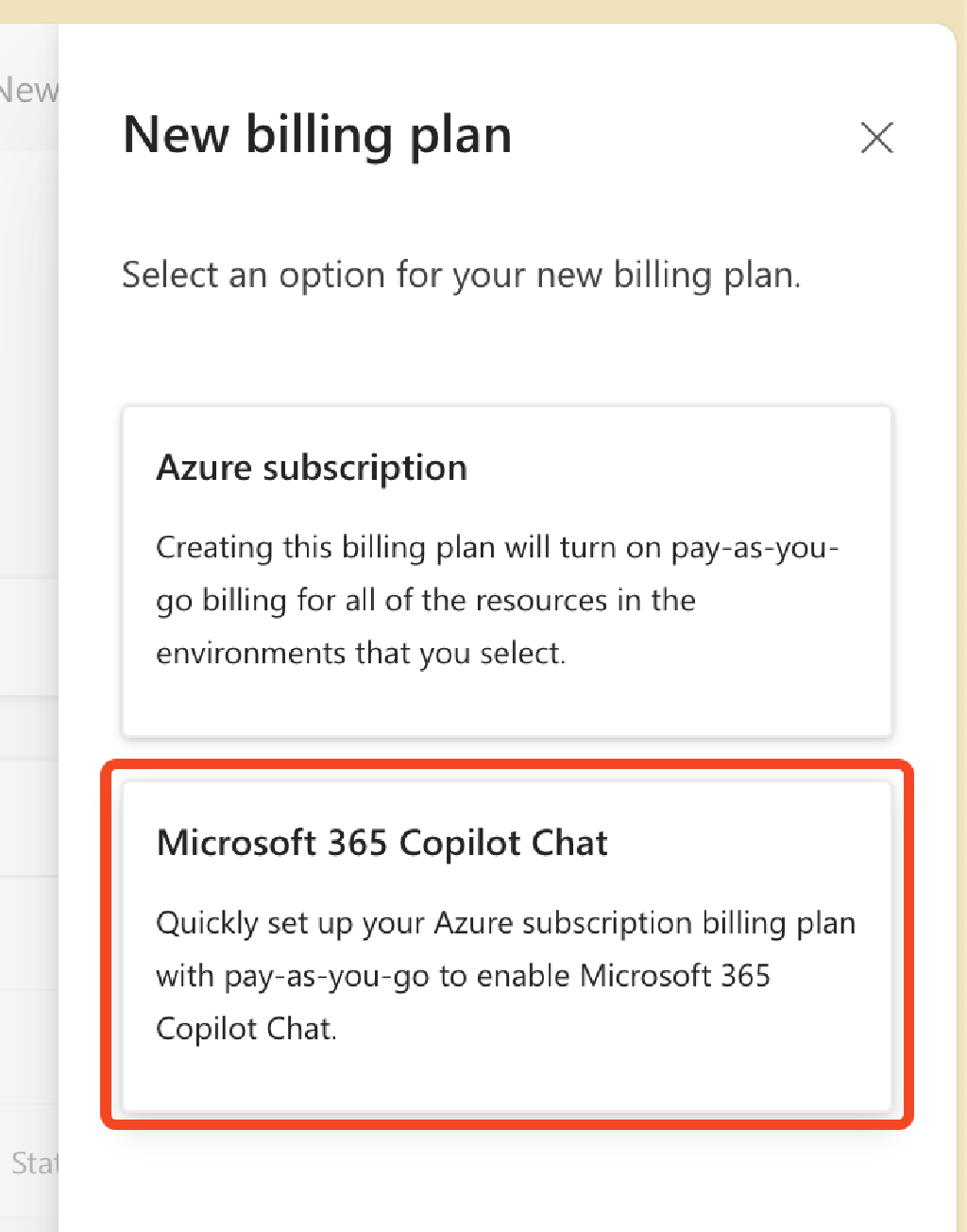Click the Microsoft 365 Copilot Chat heading

point(382,843)
